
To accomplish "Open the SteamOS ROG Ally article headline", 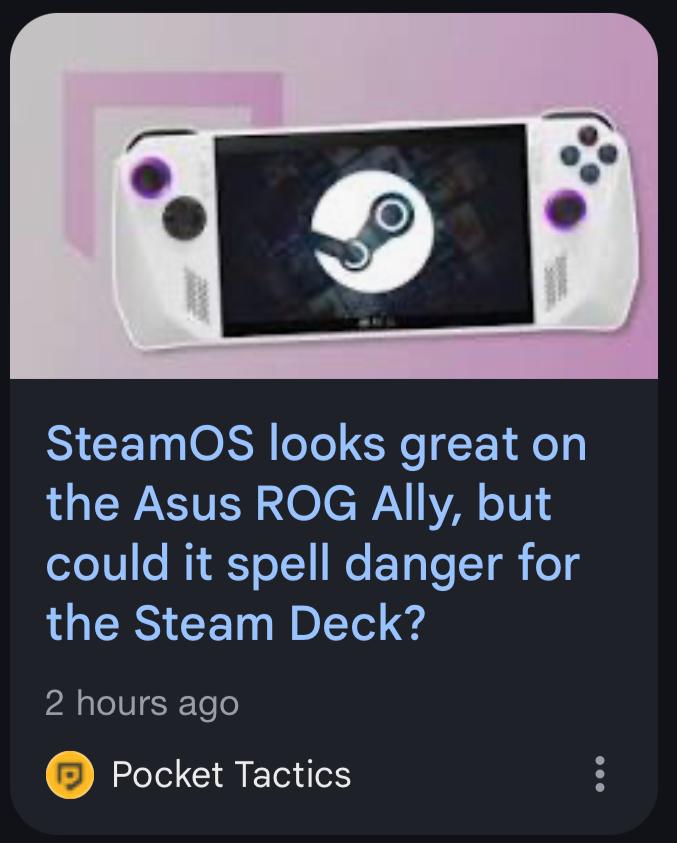I will coord(316,534).
